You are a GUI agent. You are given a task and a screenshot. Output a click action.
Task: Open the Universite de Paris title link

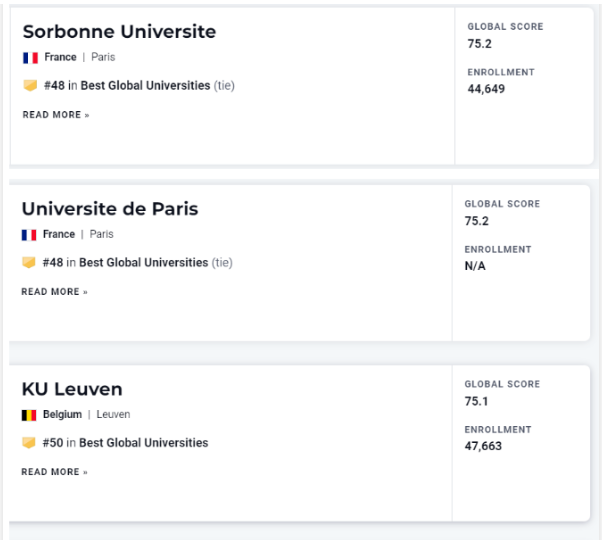point(110,209)
